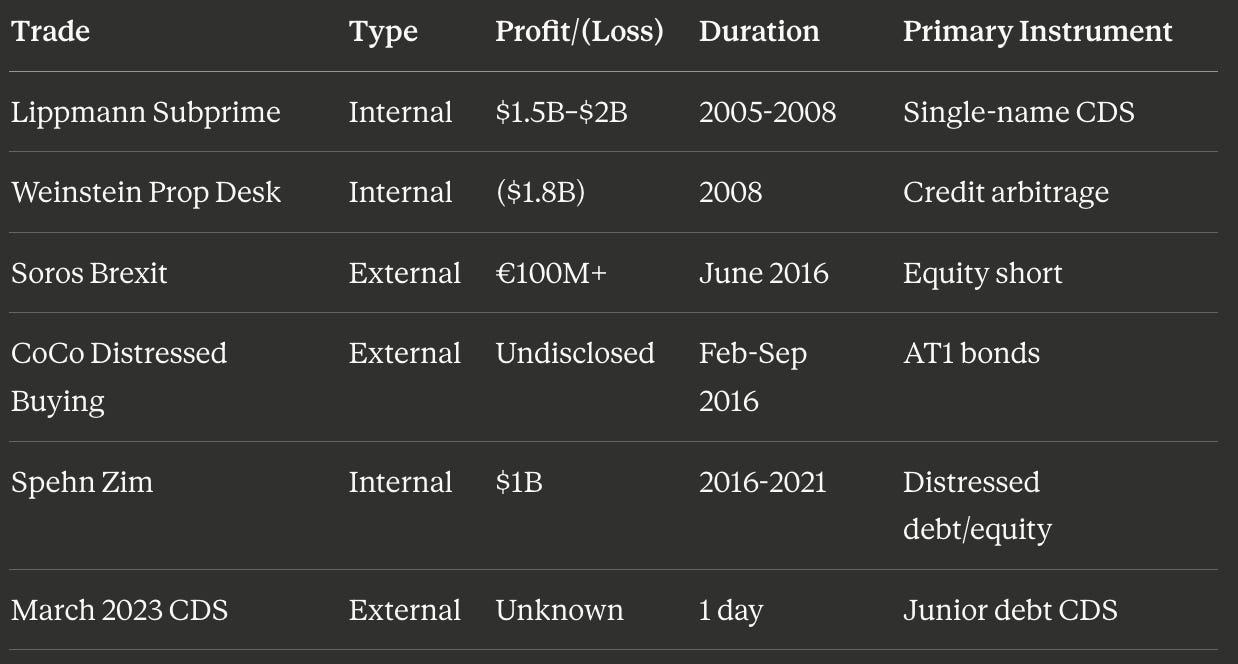
Task: Click the Spehn Zim trade cell
Action: pos(82,482)
